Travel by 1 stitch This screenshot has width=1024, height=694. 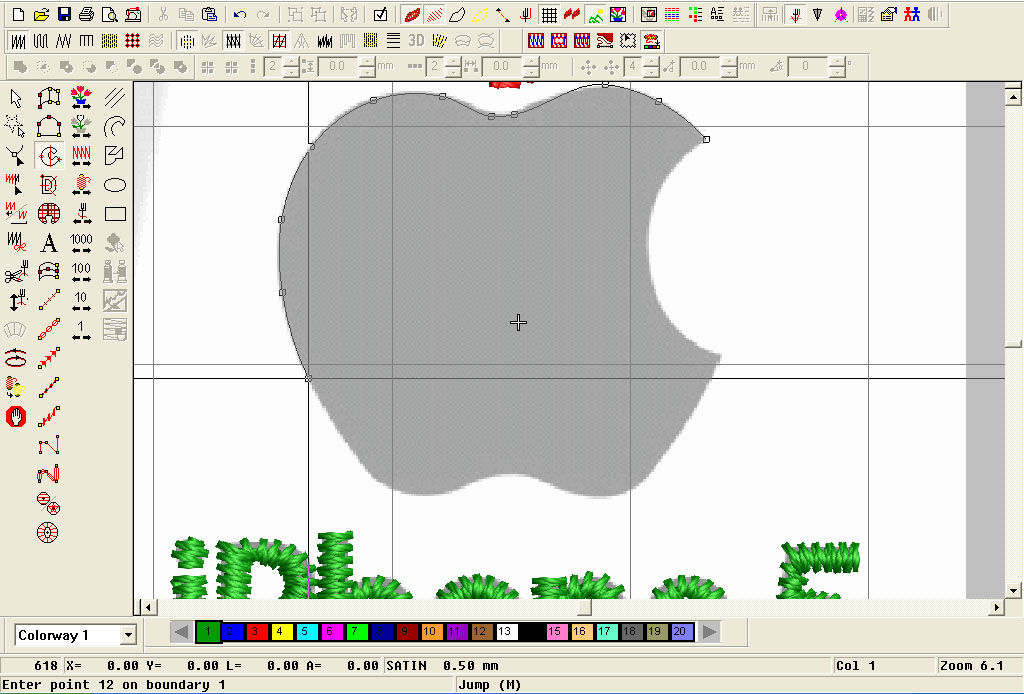click(81, 330)
